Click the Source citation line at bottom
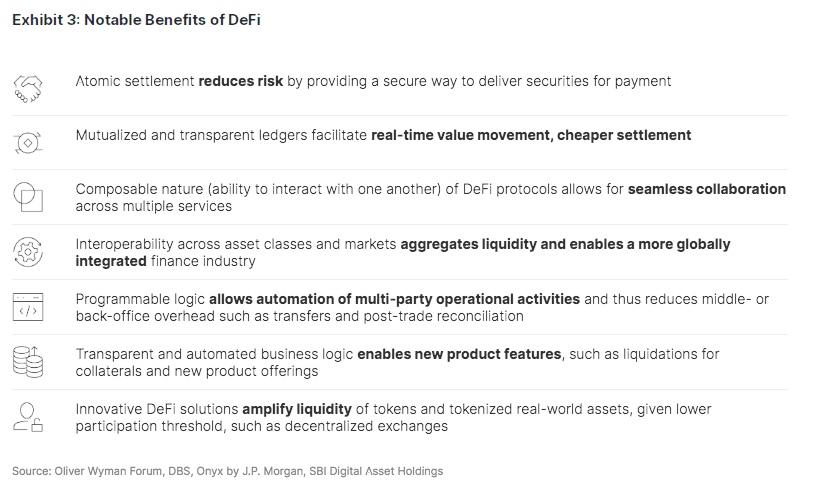Viewport: 836px width, 485px height. click(x=228, y=471)
